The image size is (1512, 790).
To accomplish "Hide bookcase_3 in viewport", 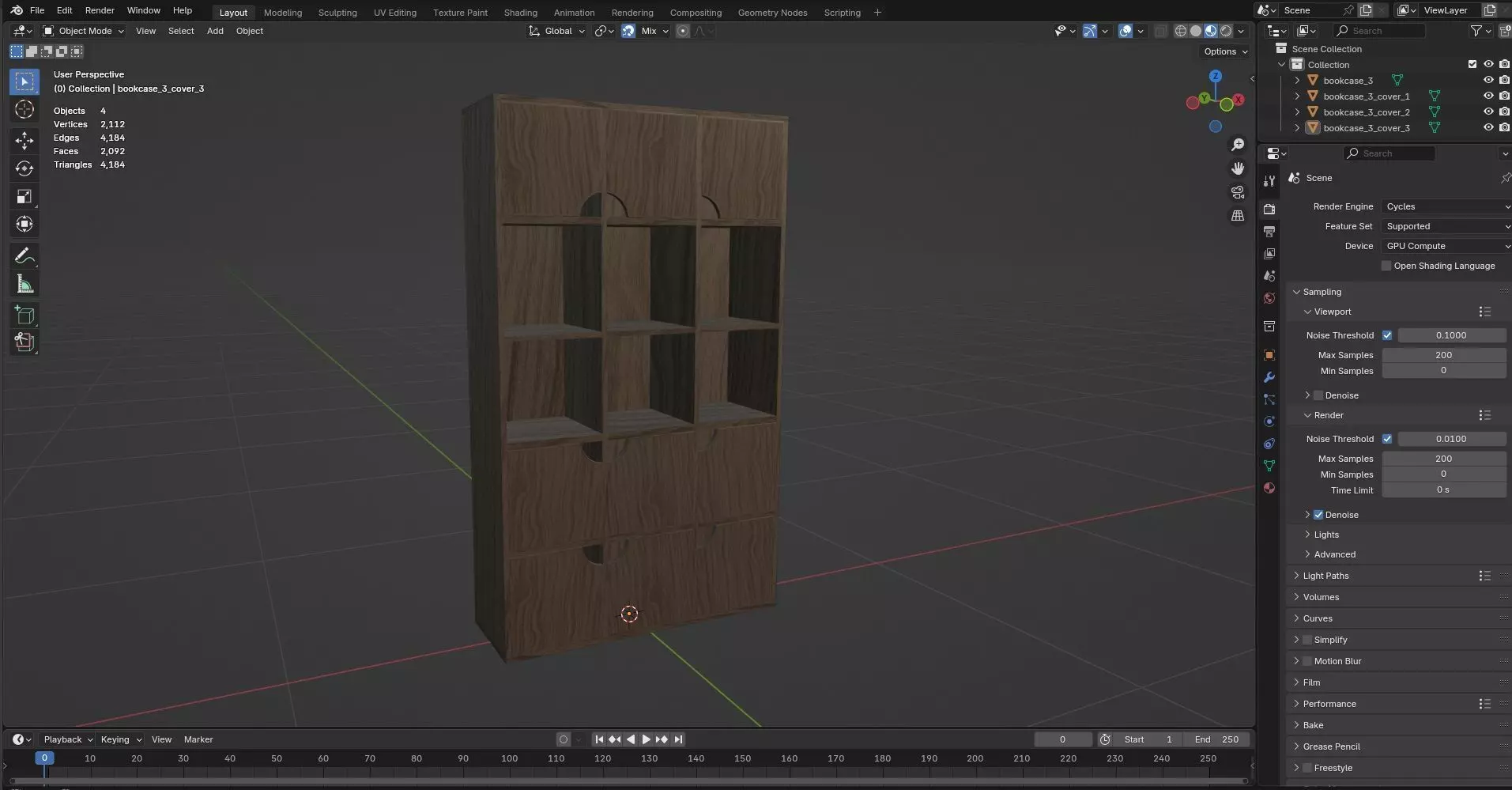I will [1488, 80].
